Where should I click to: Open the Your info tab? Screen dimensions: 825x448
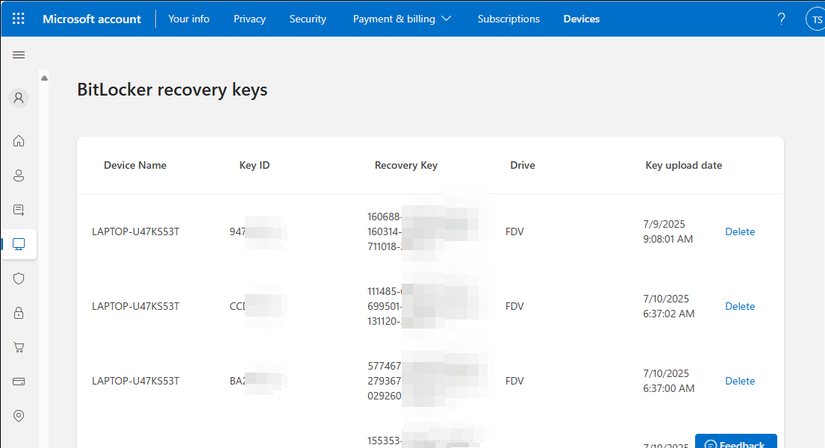point(189,19)
